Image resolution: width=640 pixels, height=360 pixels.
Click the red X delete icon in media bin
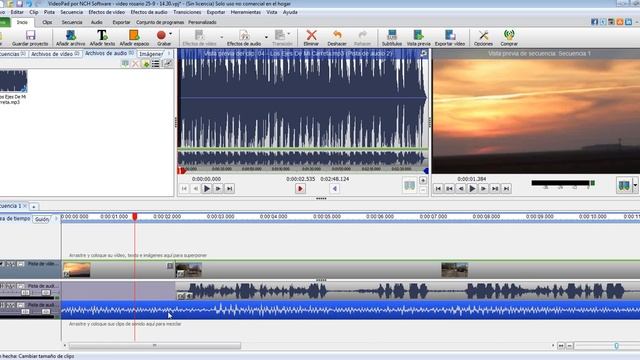pos(136,64)
